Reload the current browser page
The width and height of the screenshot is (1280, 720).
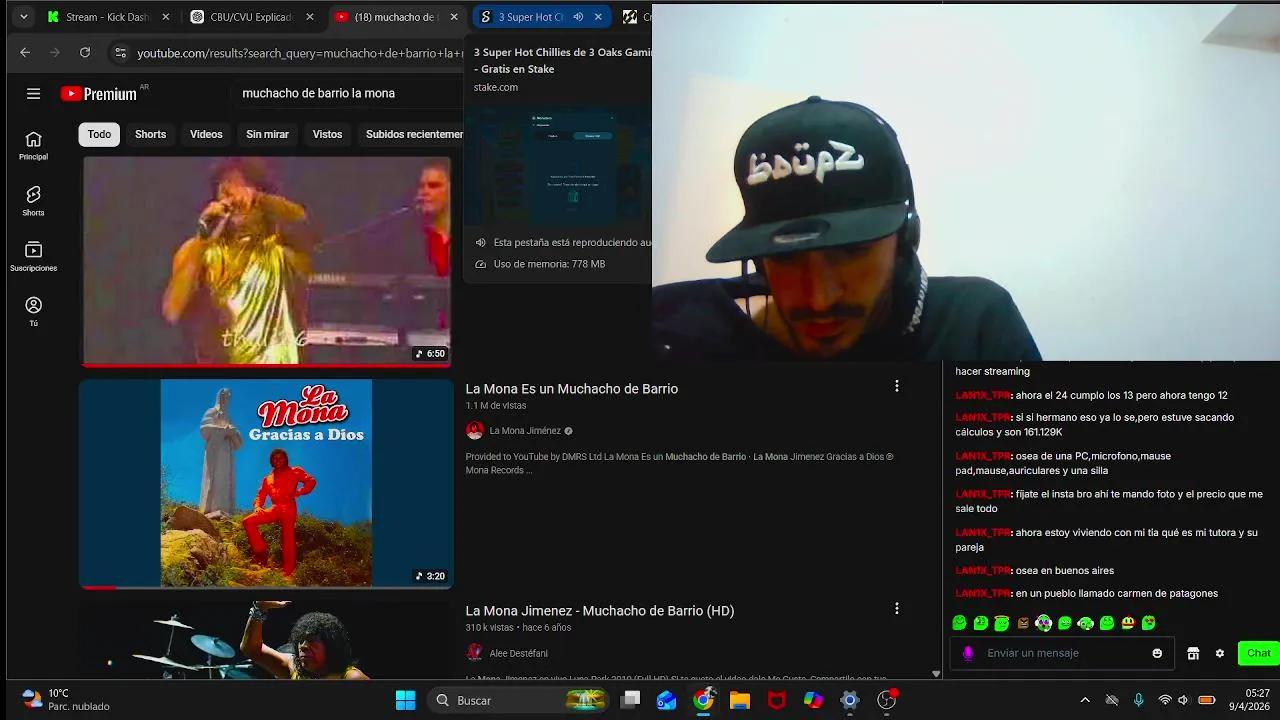point(85,53)
